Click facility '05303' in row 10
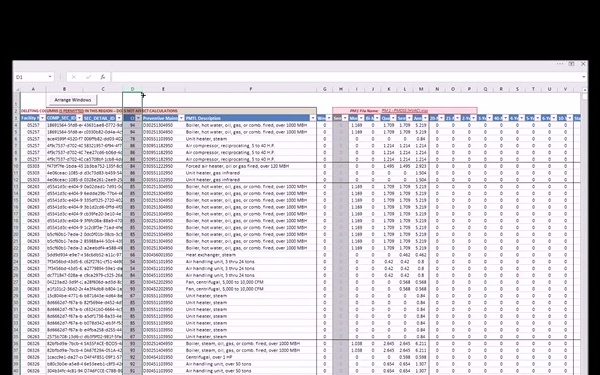600x375 pixels. (33, 166)
